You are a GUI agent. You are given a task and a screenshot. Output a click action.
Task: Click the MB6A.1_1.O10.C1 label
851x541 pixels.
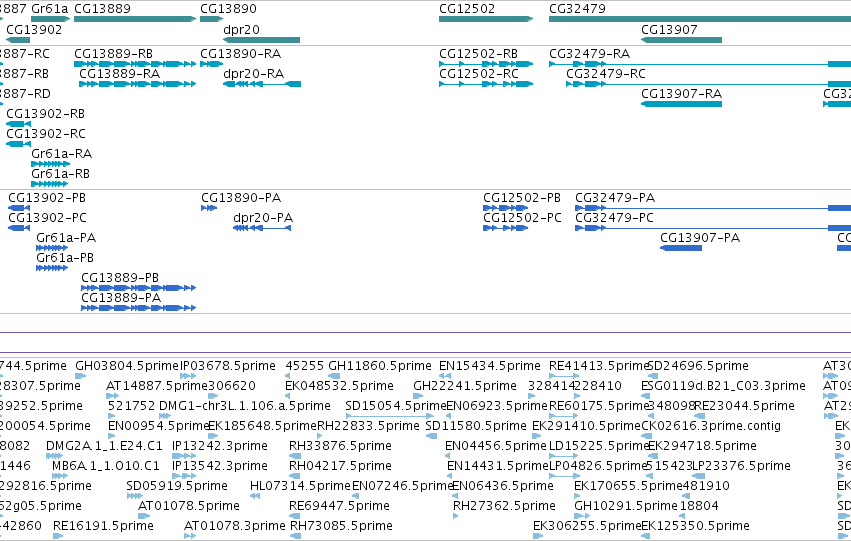pos(106,467)
